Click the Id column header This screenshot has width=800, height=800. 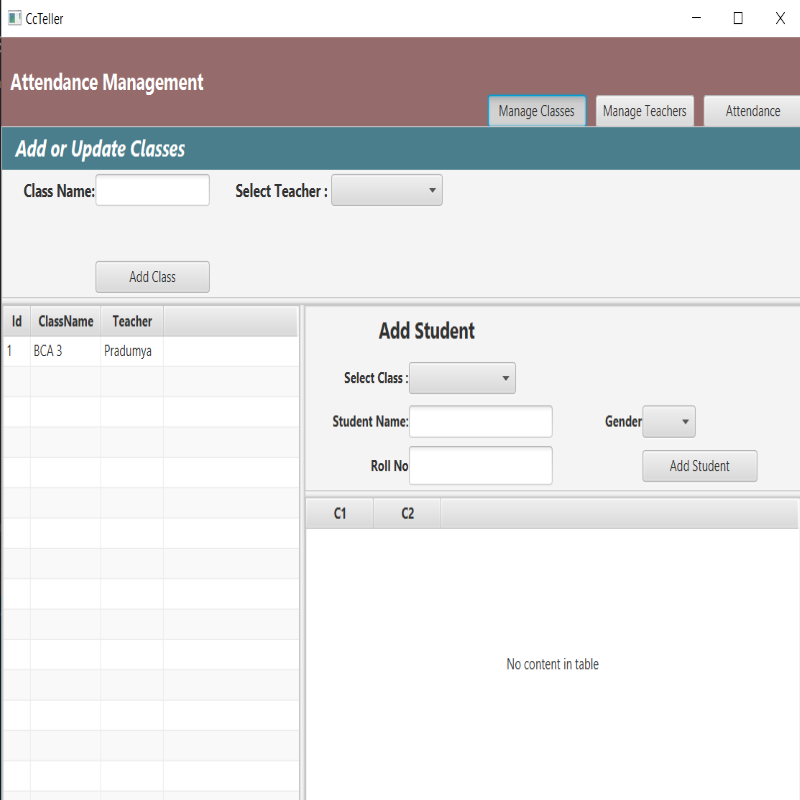17,321
